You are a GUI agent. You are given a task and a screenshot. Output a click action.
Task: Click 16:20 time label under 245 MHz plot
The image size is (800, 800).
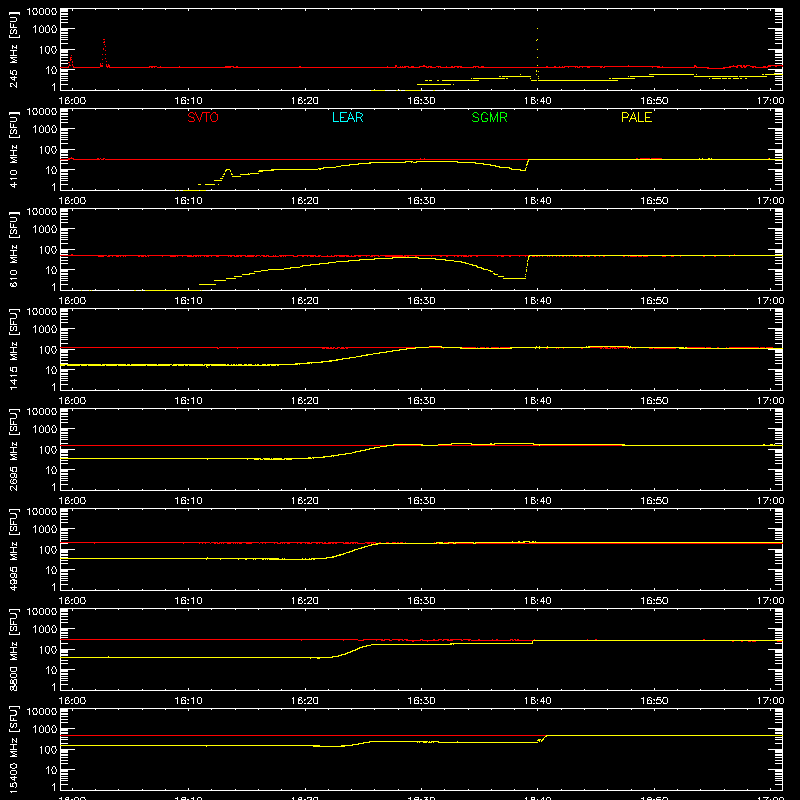click(x=305, y=101)
